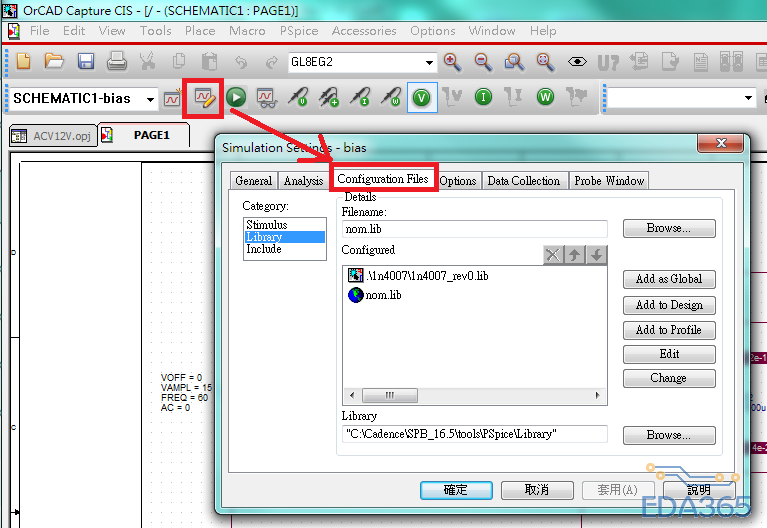This screenshot has height=528, width=767.
Task: Select the 1n4007_rev0.lib configured entry
Action: tap(418, 275)
